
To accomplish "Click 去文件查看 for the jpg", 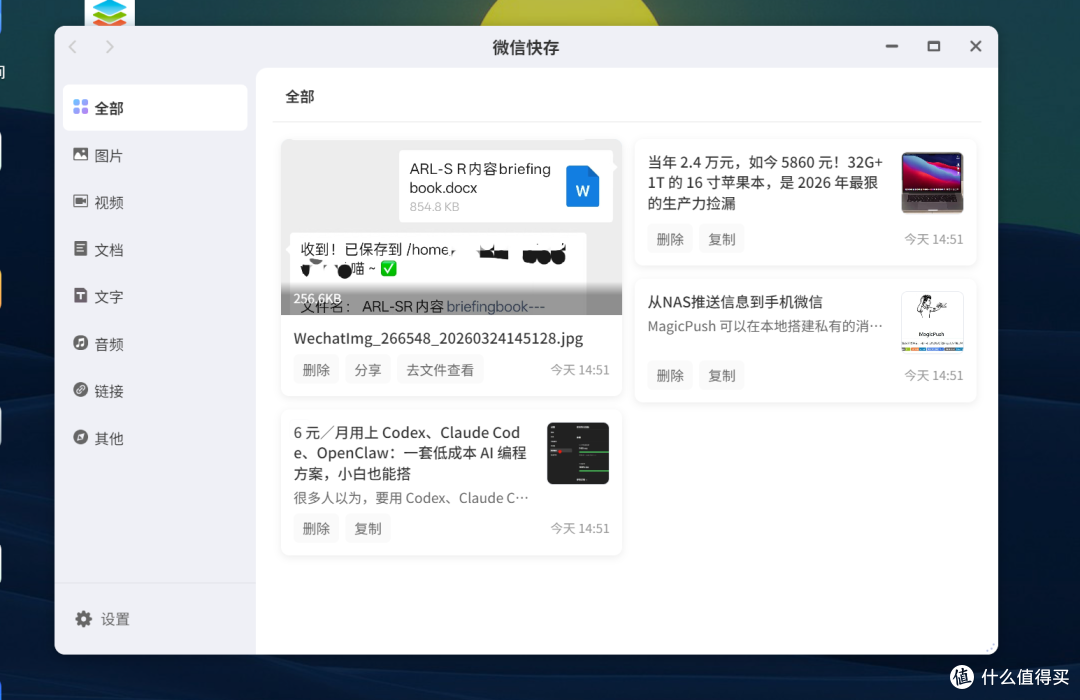I will click(440, 370).
